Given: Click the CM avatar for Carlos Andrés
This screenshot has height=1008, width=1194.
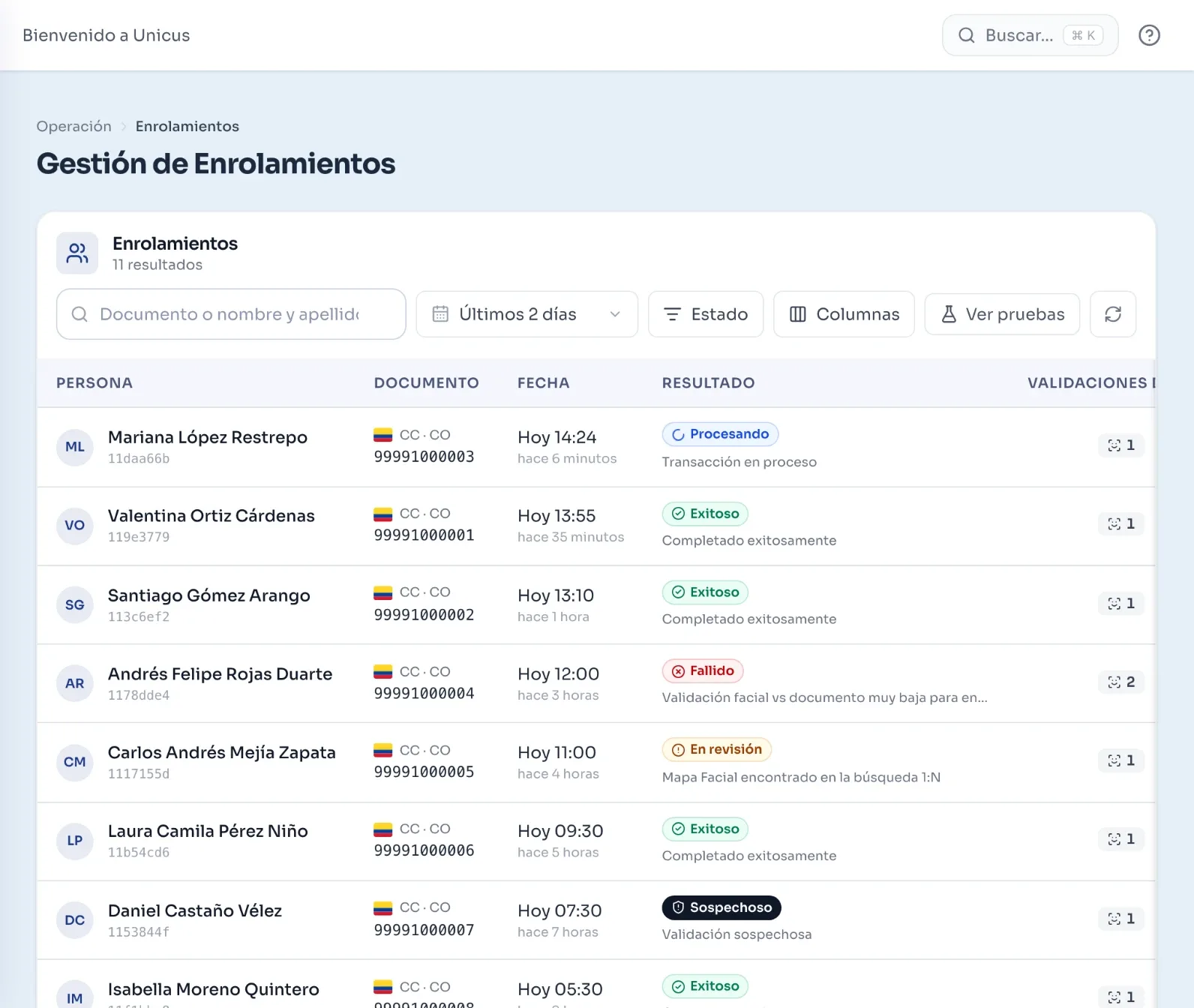Looking at the screenshot, I should (75, 763).
